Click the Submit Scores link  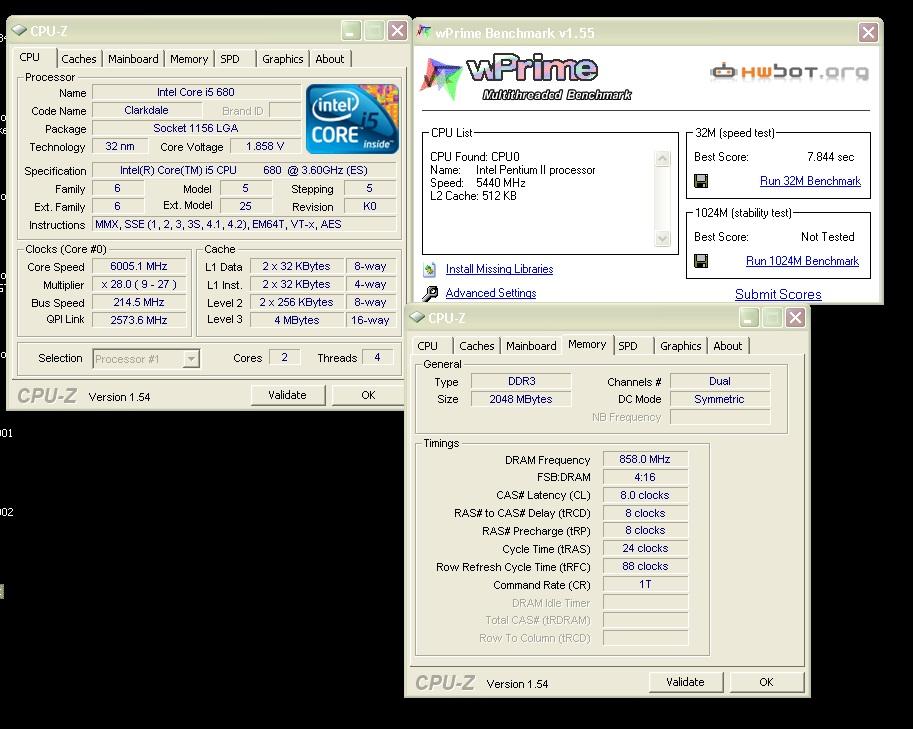[778, 294]
